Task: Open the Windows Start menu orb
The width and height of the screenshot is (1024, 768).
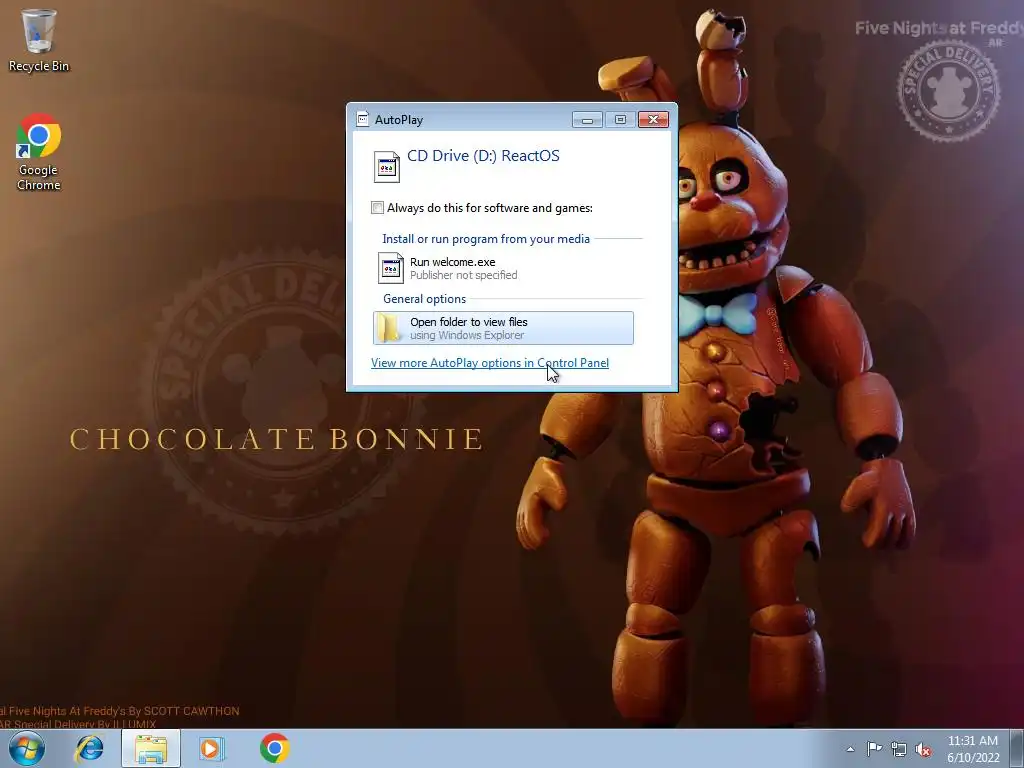Action: (27, 748)
